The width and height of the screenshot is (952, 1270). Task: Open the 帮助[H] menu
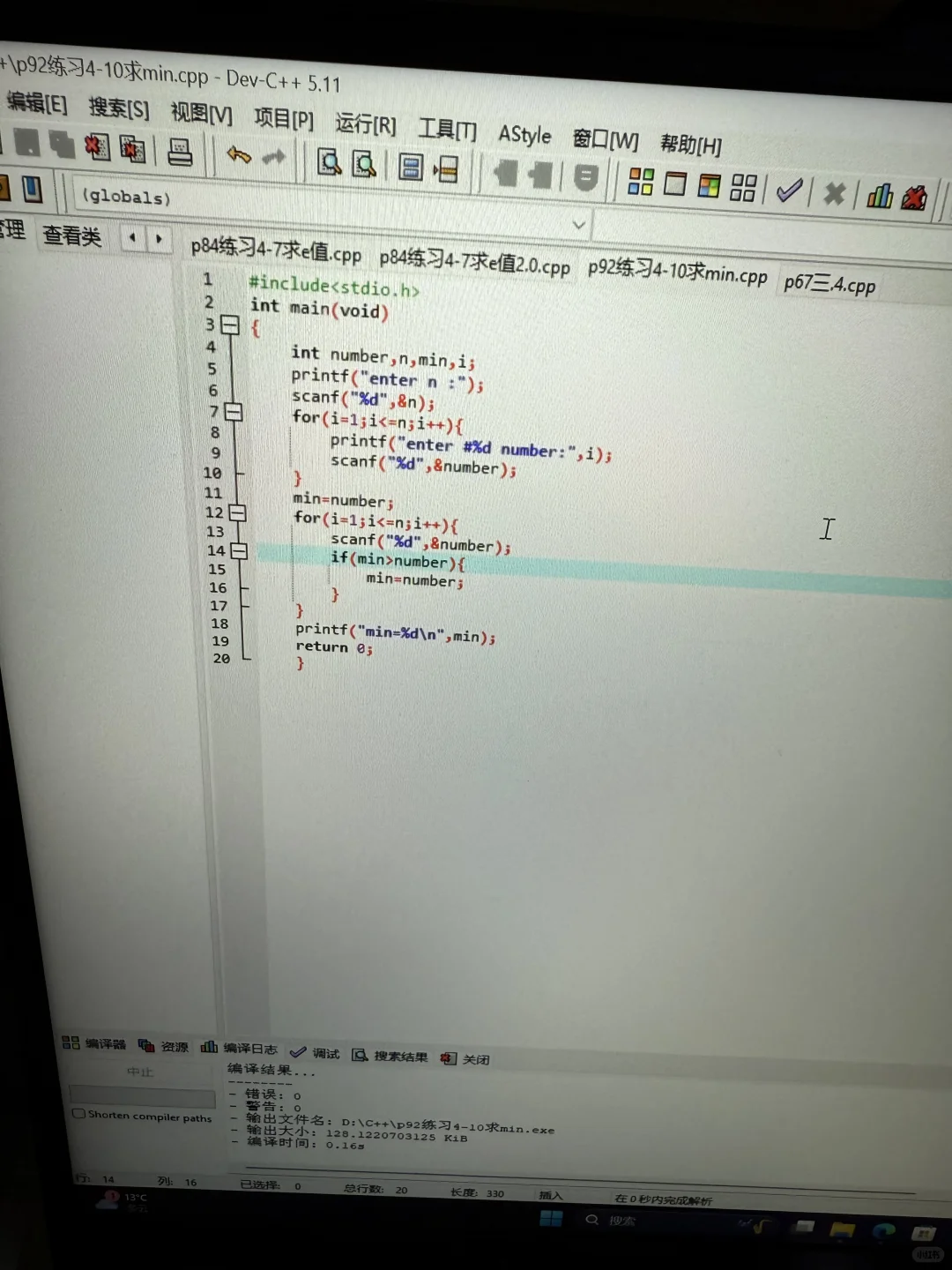(x=691, y=145)
